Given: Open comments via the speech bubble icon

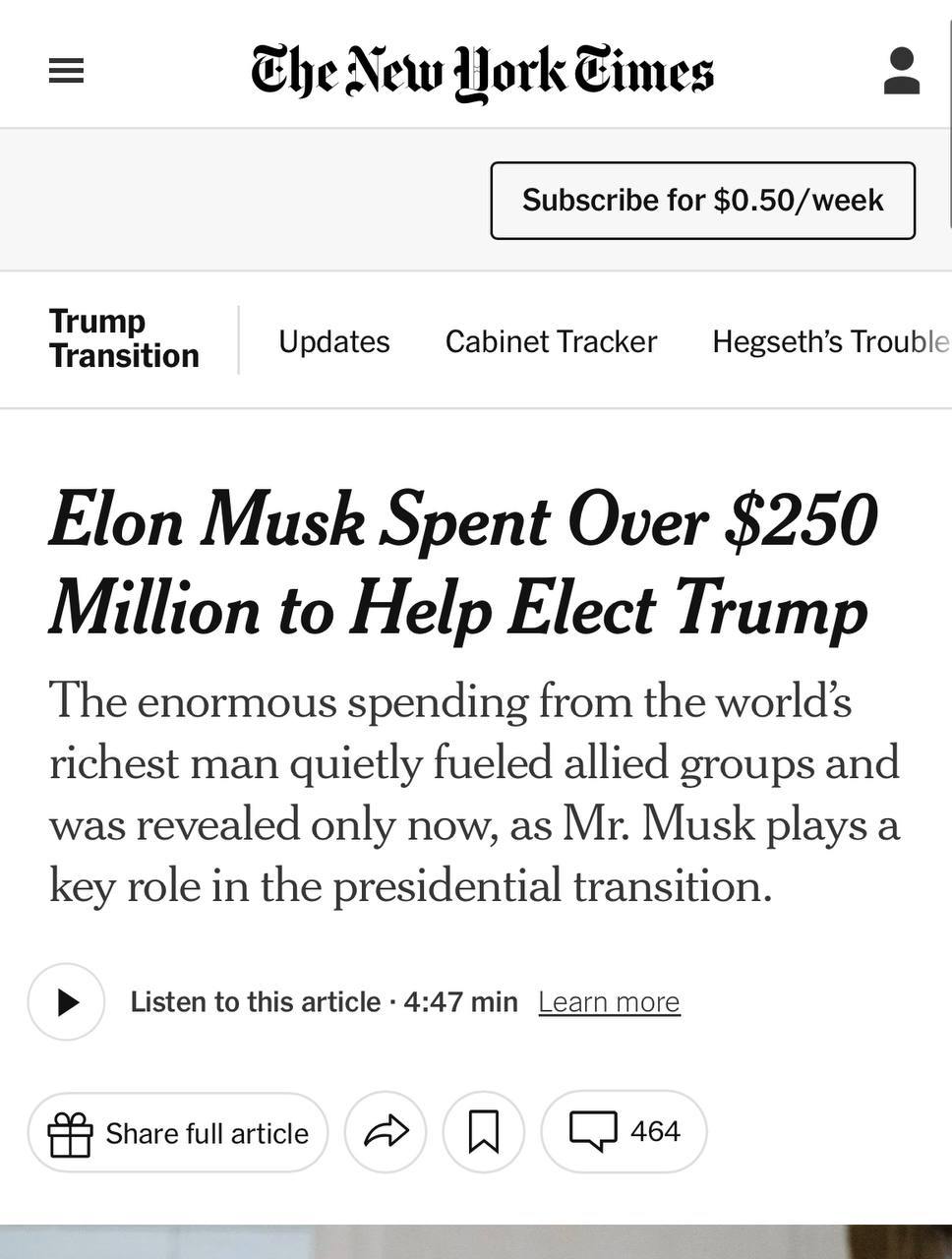Looking at the screenshot, I should click(593, 1131).
